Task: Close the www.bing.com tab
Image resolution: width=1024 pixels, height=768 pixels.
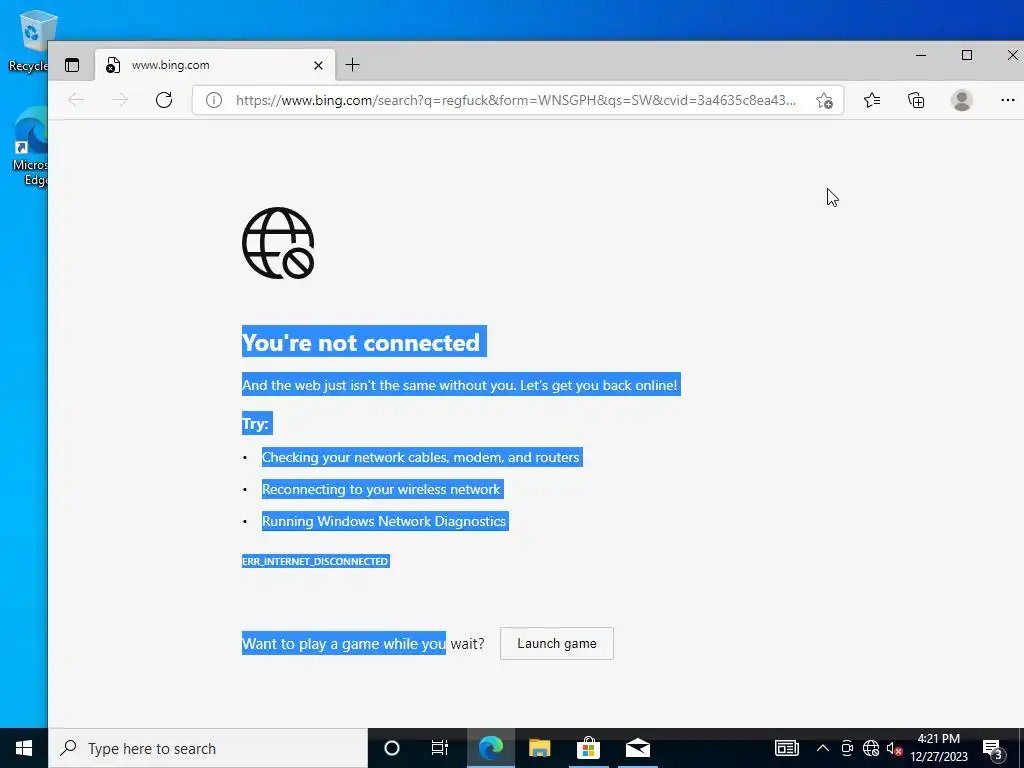Action: point(318,65)
